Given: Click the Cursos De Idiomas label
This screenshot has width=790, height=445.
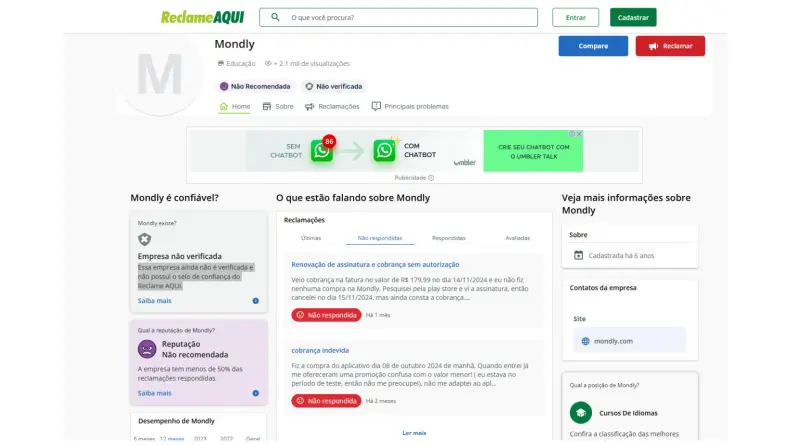Looking at the screenshot, I should (x=628, y=413).
